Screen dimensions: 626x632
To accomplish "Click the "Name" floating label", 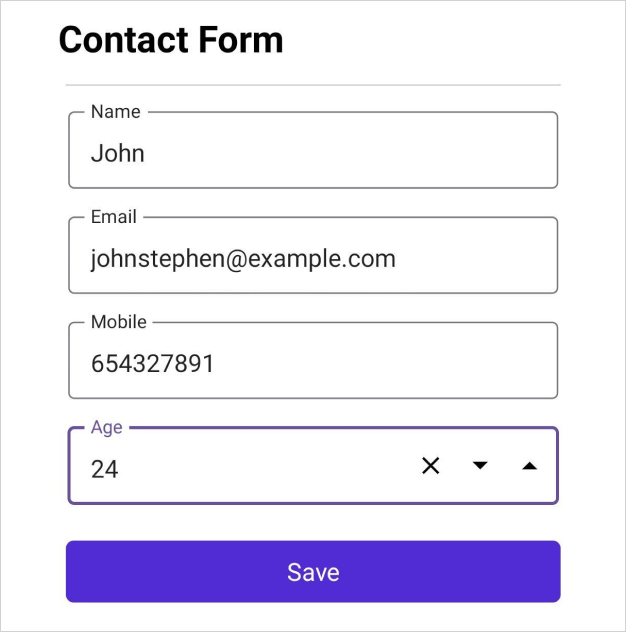I will click(115, 112).
